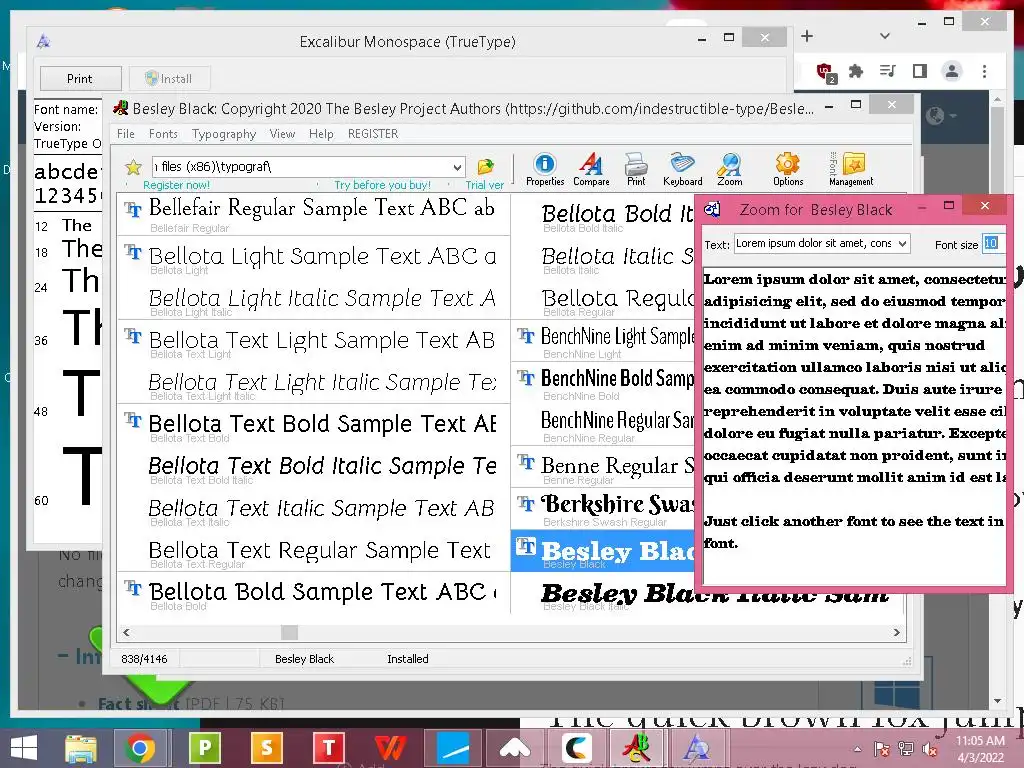
Task: Open Font Management folder icon
Action: tap(851, 170)
